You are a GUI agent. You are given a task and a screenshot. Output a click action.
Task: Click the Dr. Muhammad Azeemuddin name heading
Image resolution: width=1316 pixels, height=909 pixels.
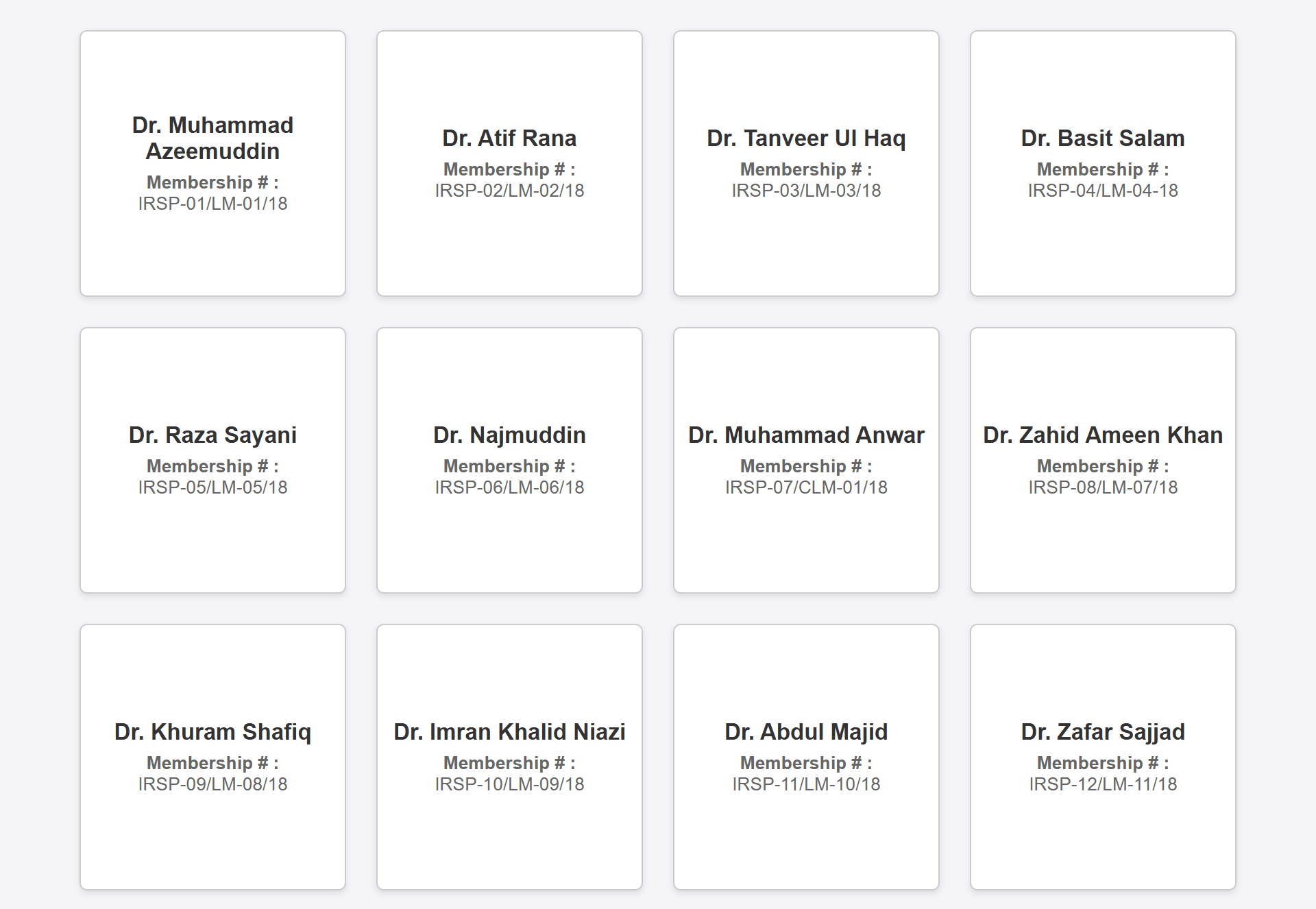(x=212, y=138)
